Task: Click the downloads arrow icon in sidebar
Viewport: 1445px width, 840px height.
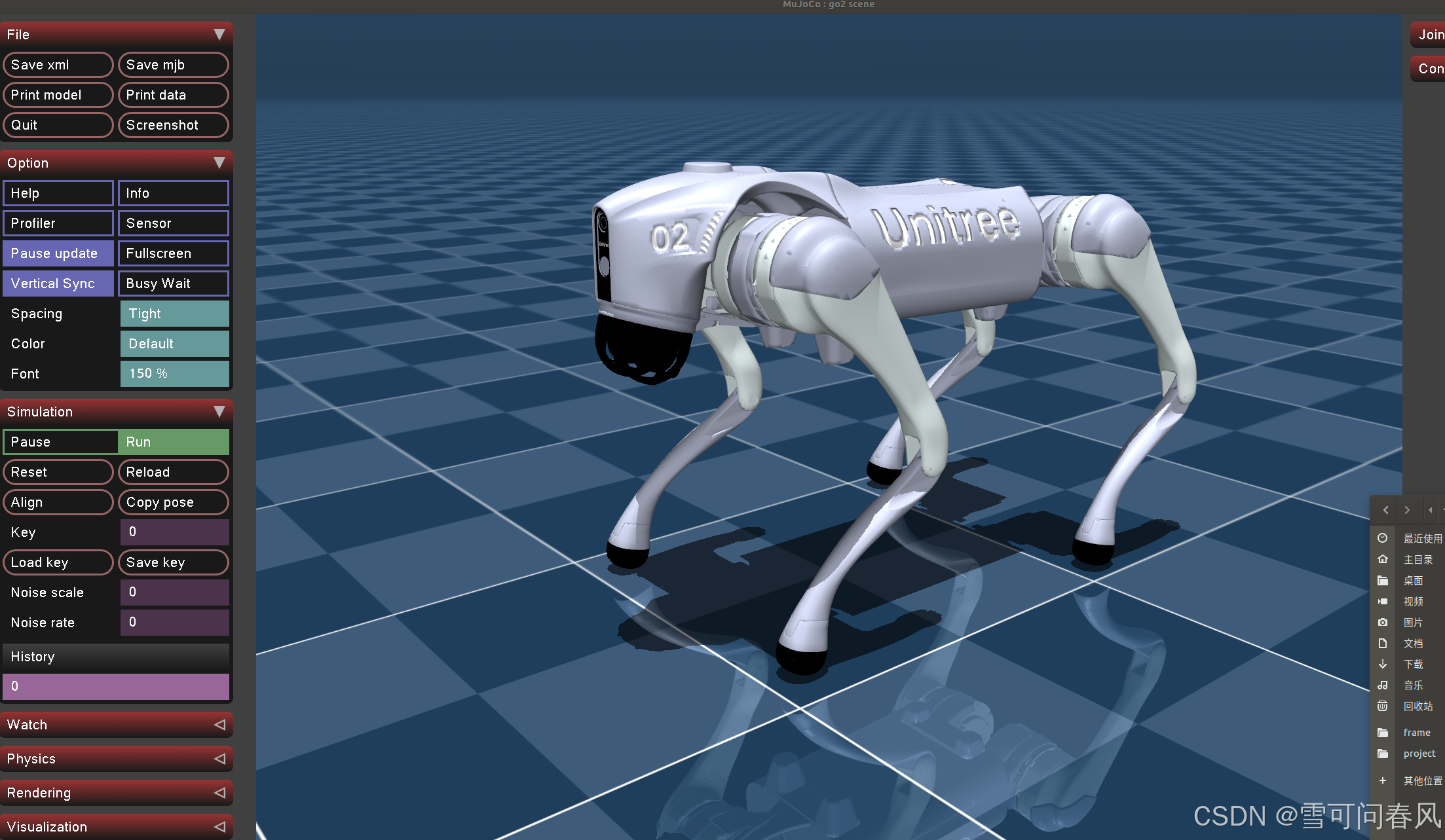Action: (1383, 664)
